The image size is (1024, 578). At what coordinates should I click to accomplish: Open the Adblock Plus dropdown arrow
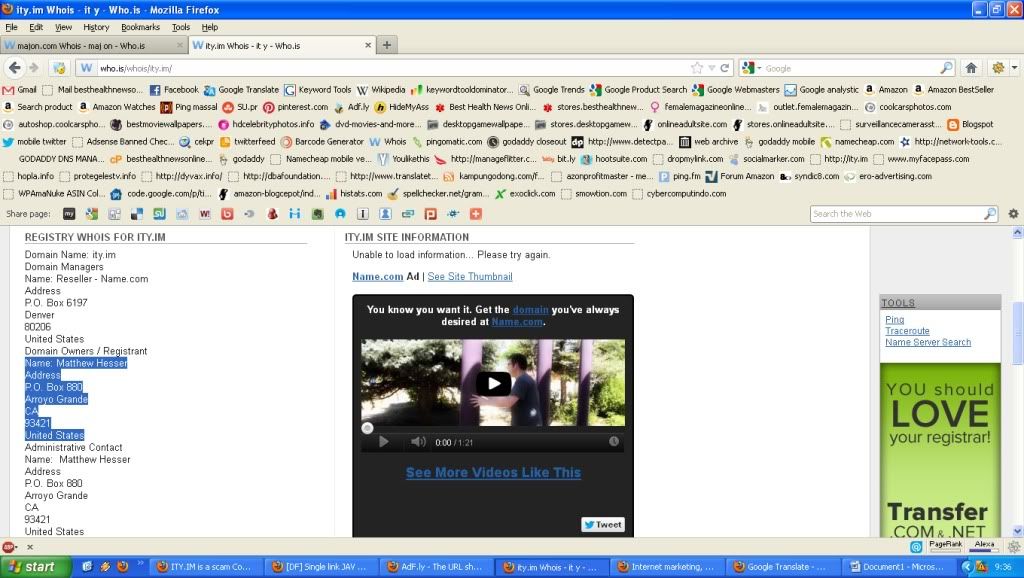coord(17,547)
